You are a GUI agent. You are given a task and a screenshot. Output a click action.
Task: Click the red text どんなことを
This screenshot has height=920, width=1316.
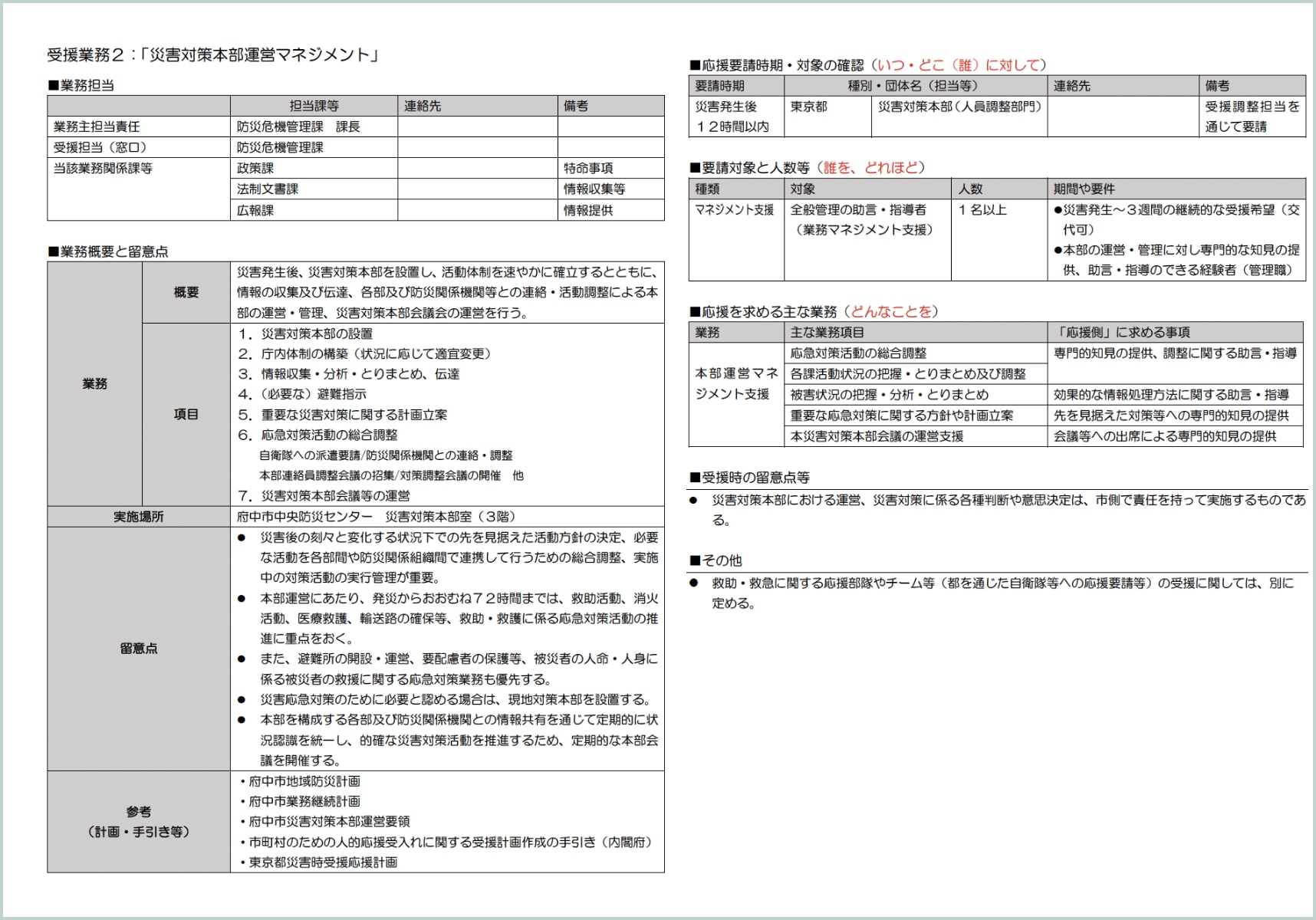(x=893, y=311)
